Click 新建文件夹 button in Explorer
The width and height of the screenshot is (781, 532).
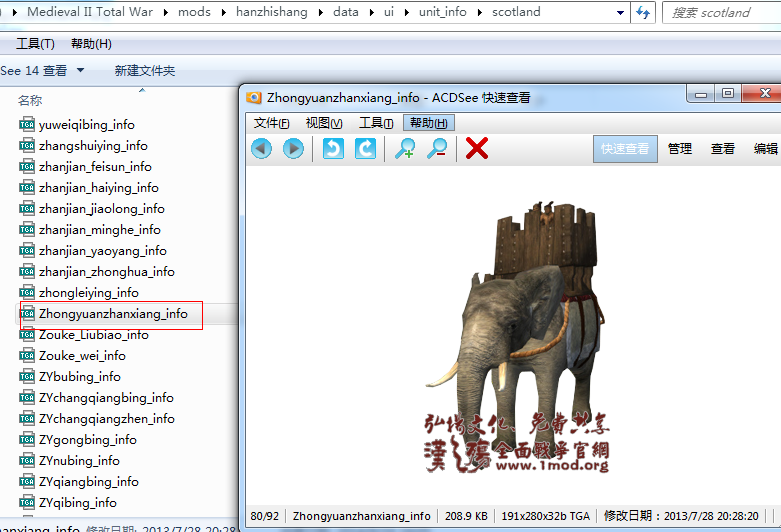(x=145, y=71)
